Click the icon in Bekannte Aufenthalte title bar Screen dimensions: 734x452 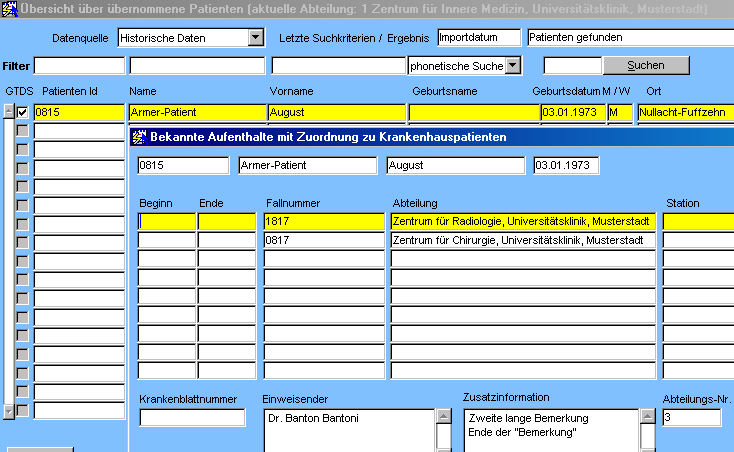pos(139,136)
